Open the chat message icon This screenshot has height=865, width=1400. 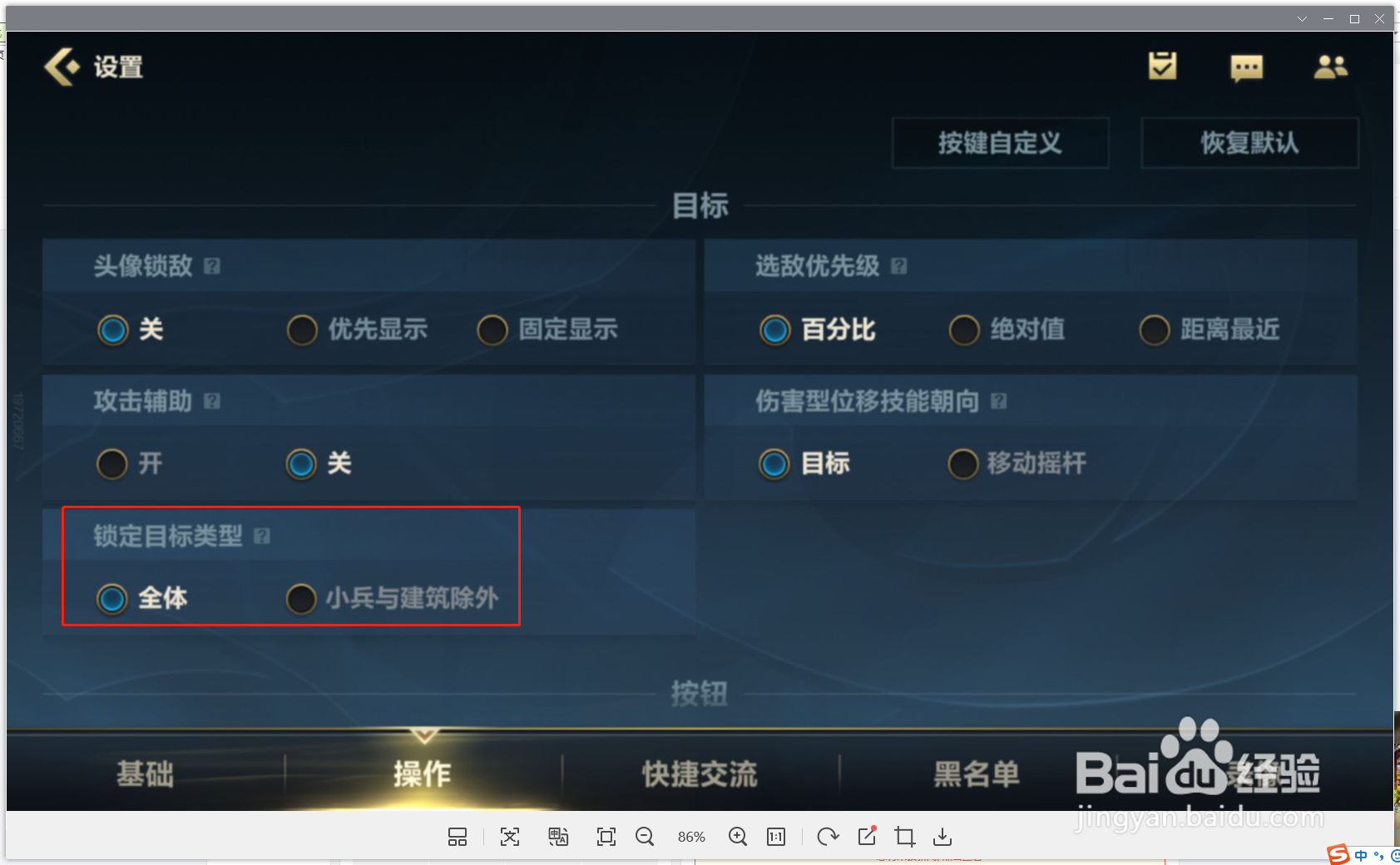pos(1246,67)
